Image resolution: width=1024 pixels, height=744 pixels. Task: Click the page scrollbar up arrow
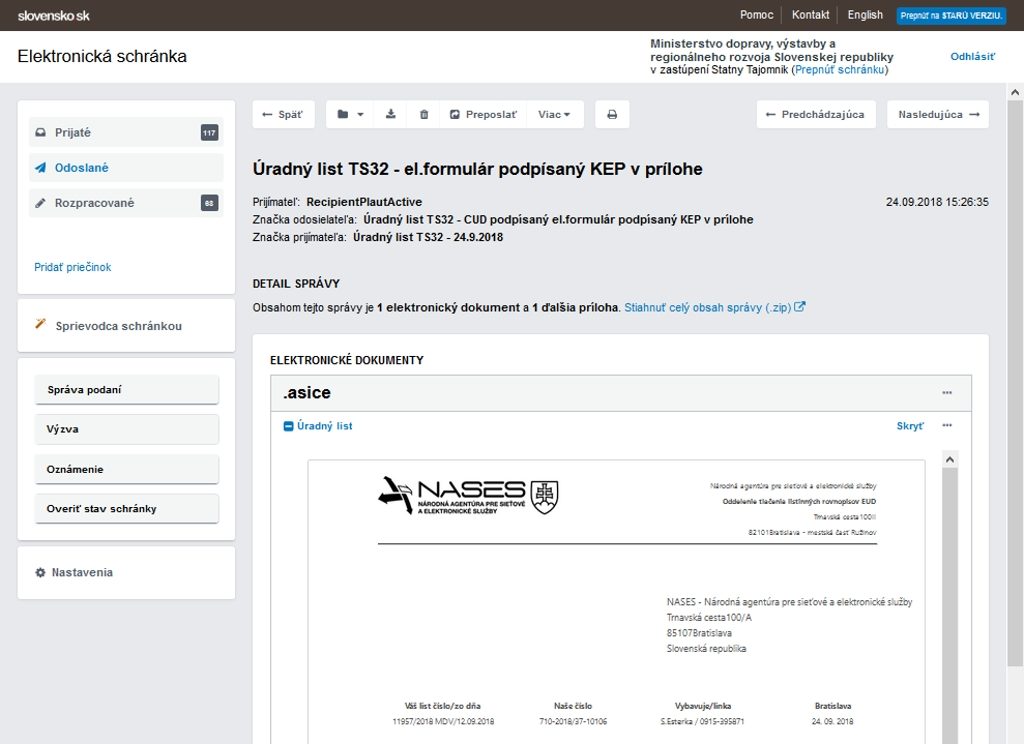pos(1015,92)
